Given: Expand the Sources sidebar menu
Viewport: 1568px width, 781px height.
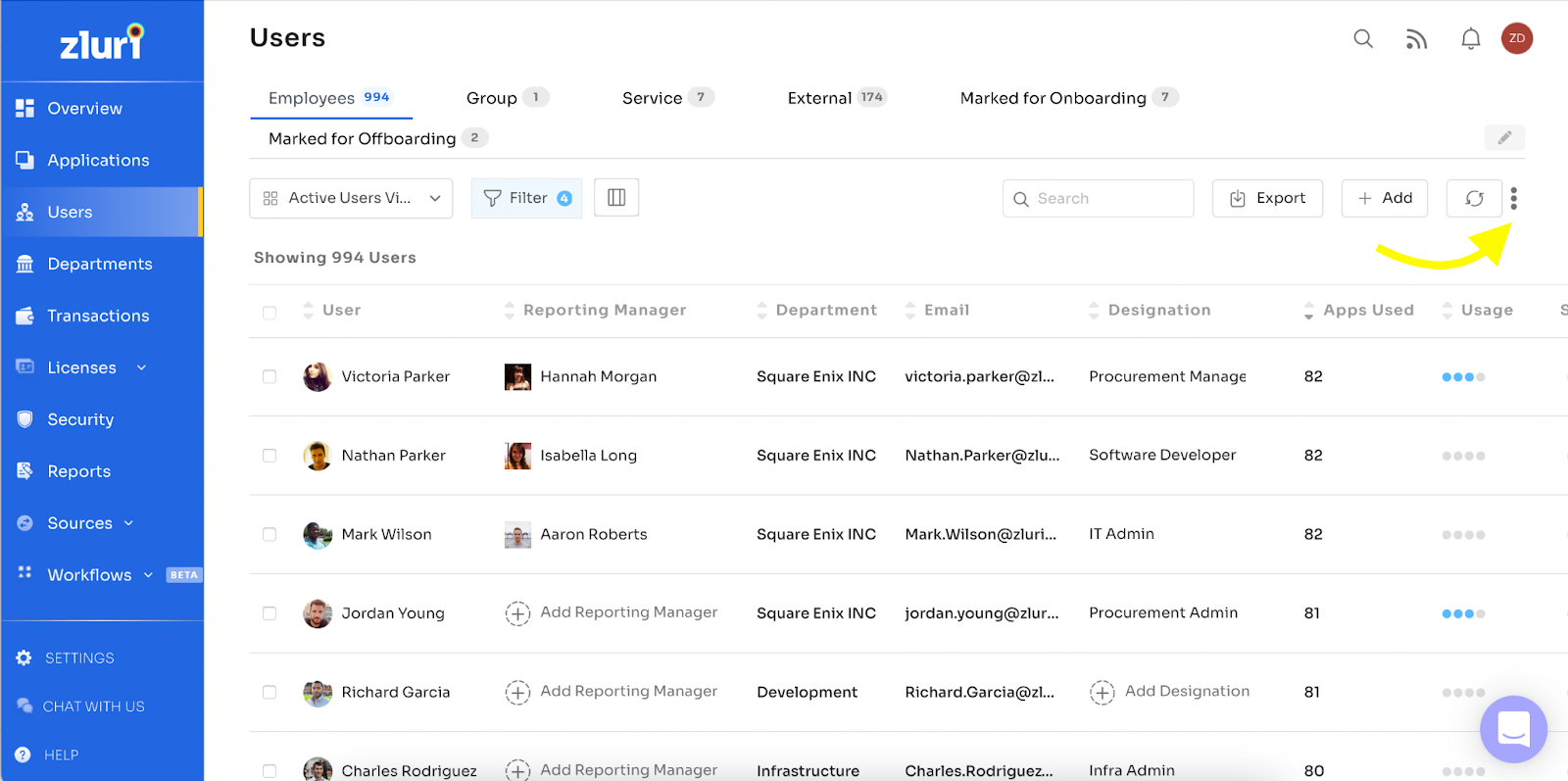Looking at the screenshot, I should pyautogui.click(x=128, y=523).
